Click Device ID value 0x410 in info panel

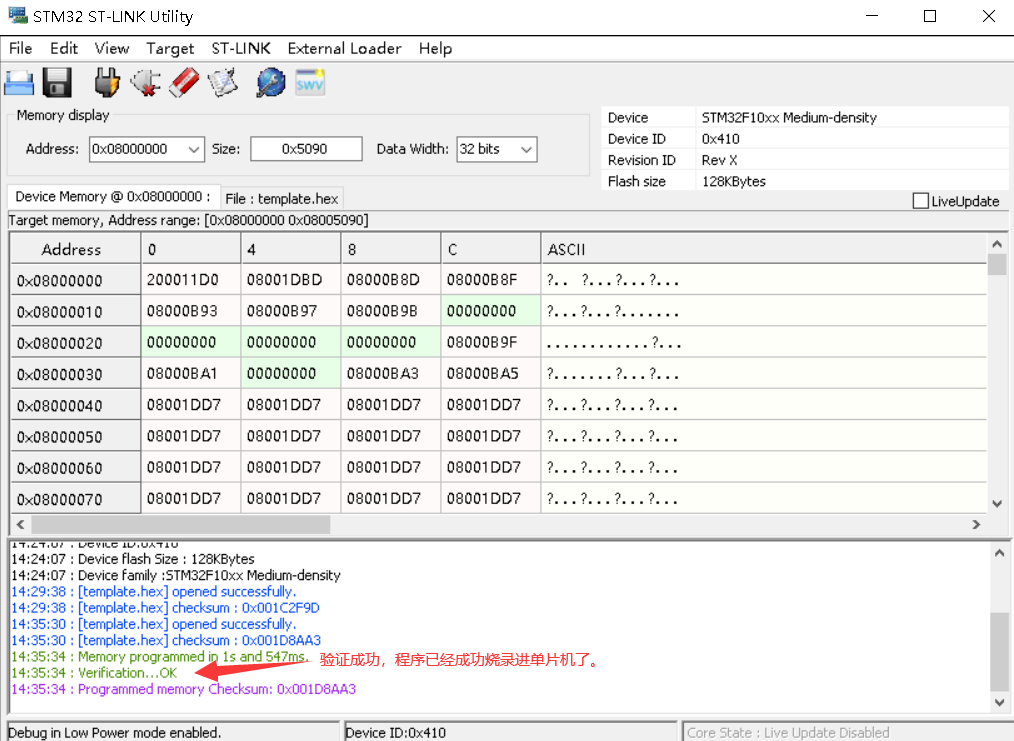tap(720, 139)
